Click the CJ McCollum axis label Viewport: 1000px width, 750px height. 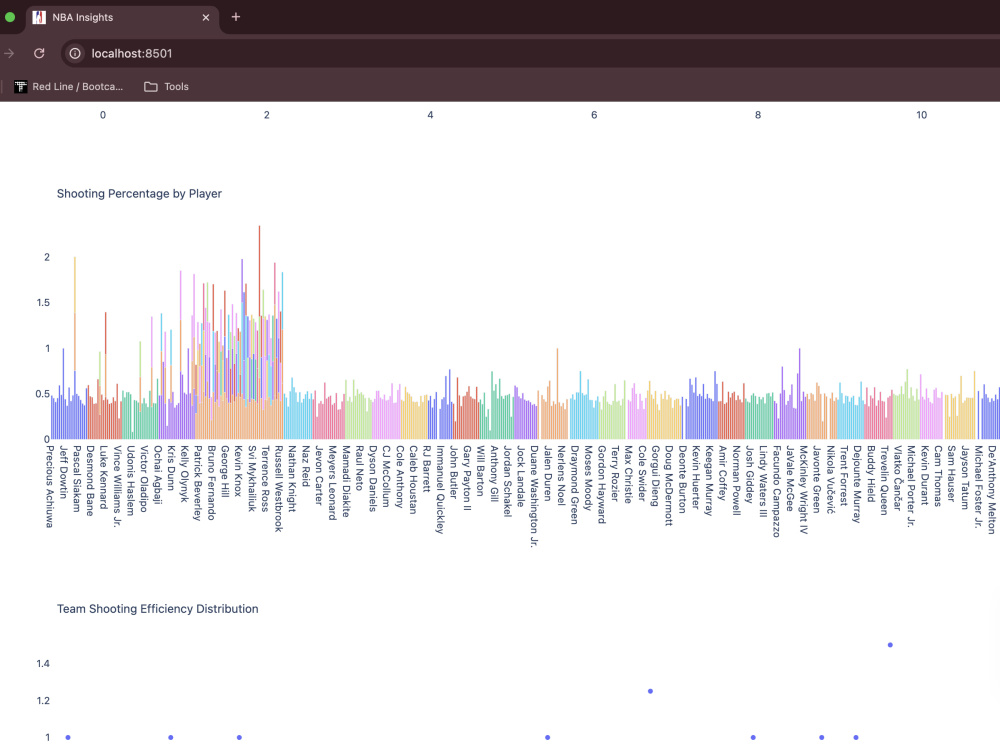click(386, 476)
